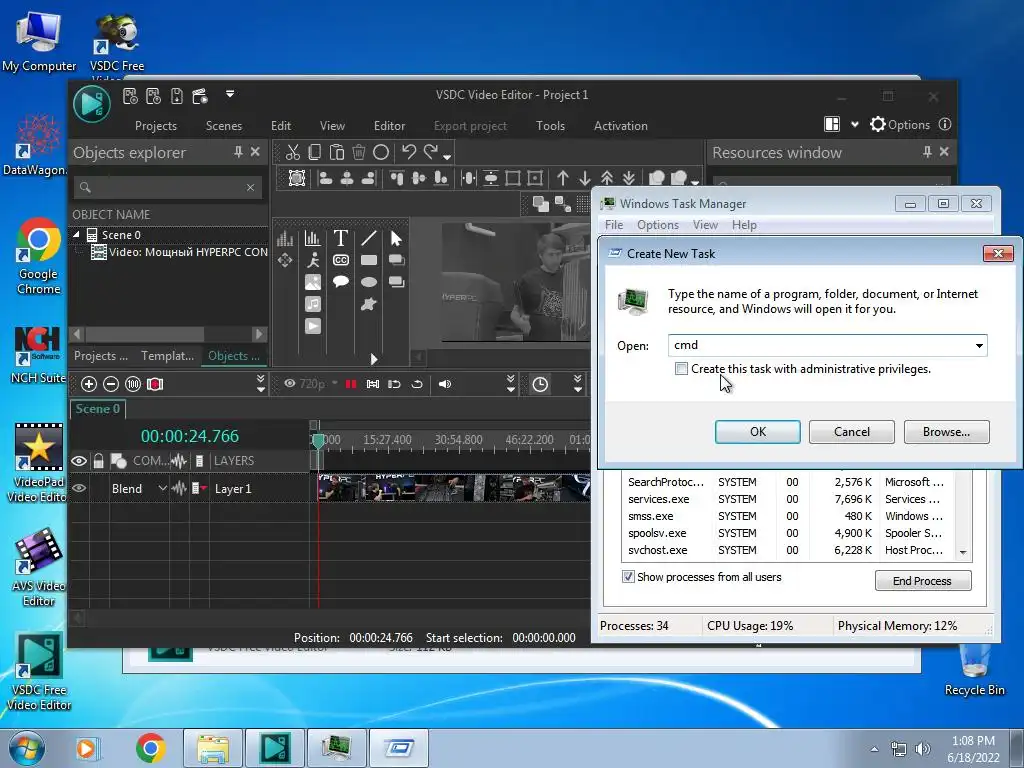The width and height of the screenshot is (1024, 768).
Task: Expand the dropdown next to layout icon
Action: coord(854,125)
